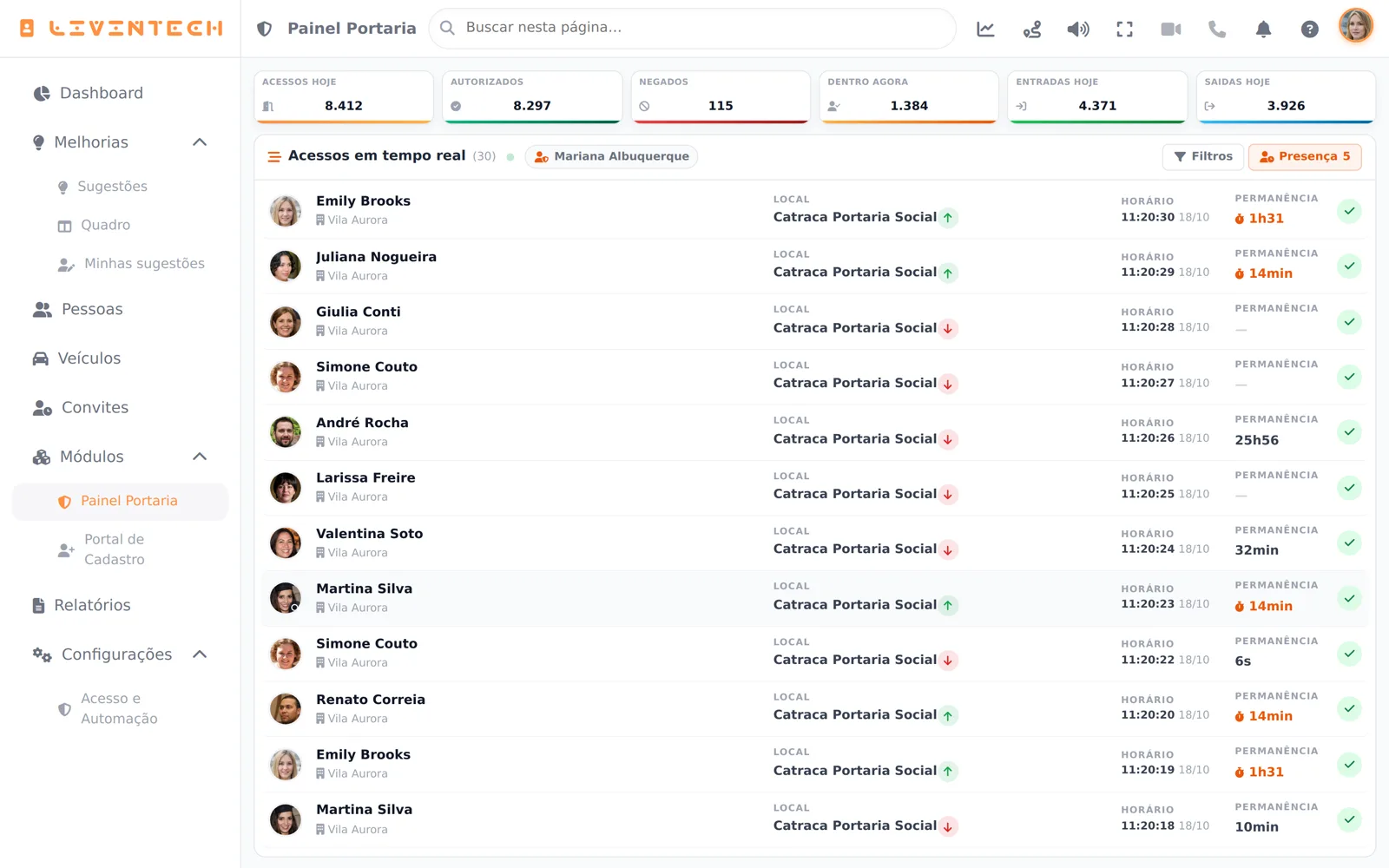This screenshot has width=1389, height=868.
Task: Select Sugestões submenu item
Action: (121, 187)
